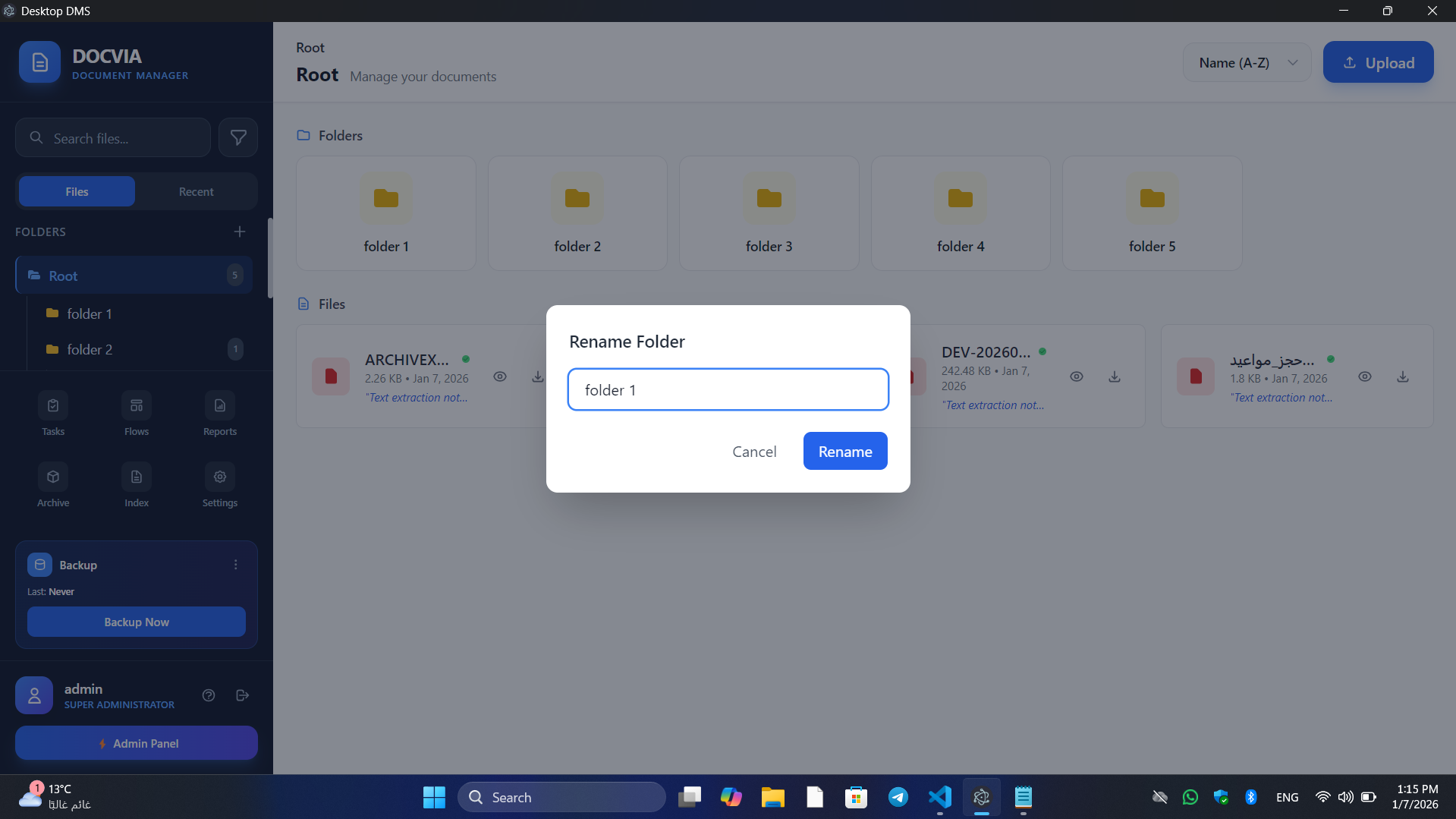Switch to the Recent tab
Screen dimensions: 1456x819
tap(196, 191)
